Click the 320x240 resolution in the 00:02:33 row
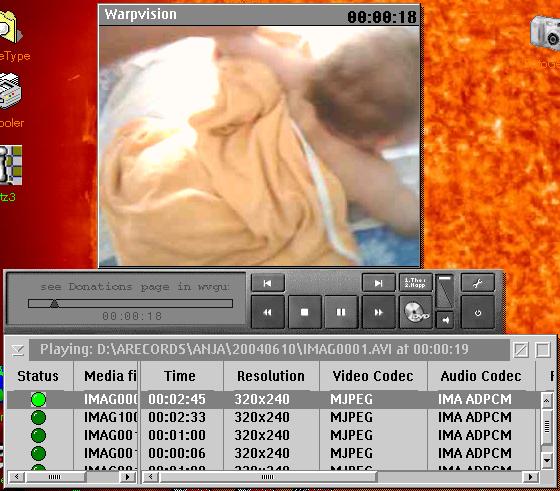 [x=262, y=417]
